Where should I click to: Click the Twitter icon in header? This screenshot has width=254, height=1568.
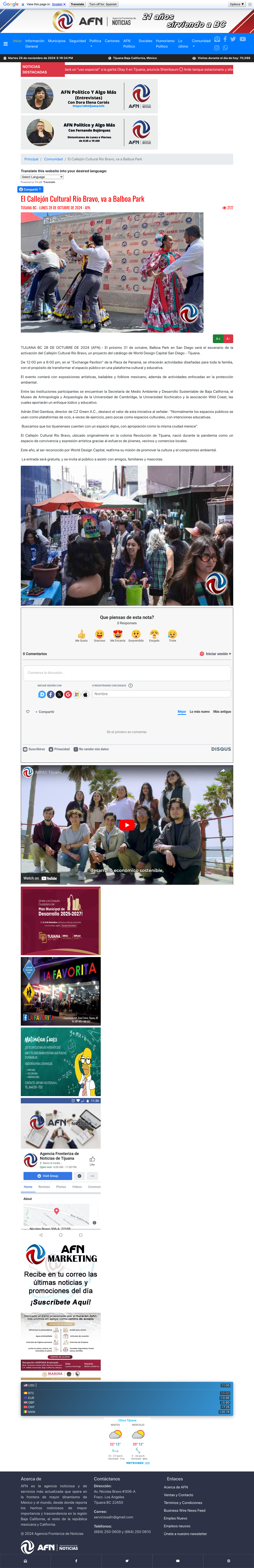click(x=233, y=39)
